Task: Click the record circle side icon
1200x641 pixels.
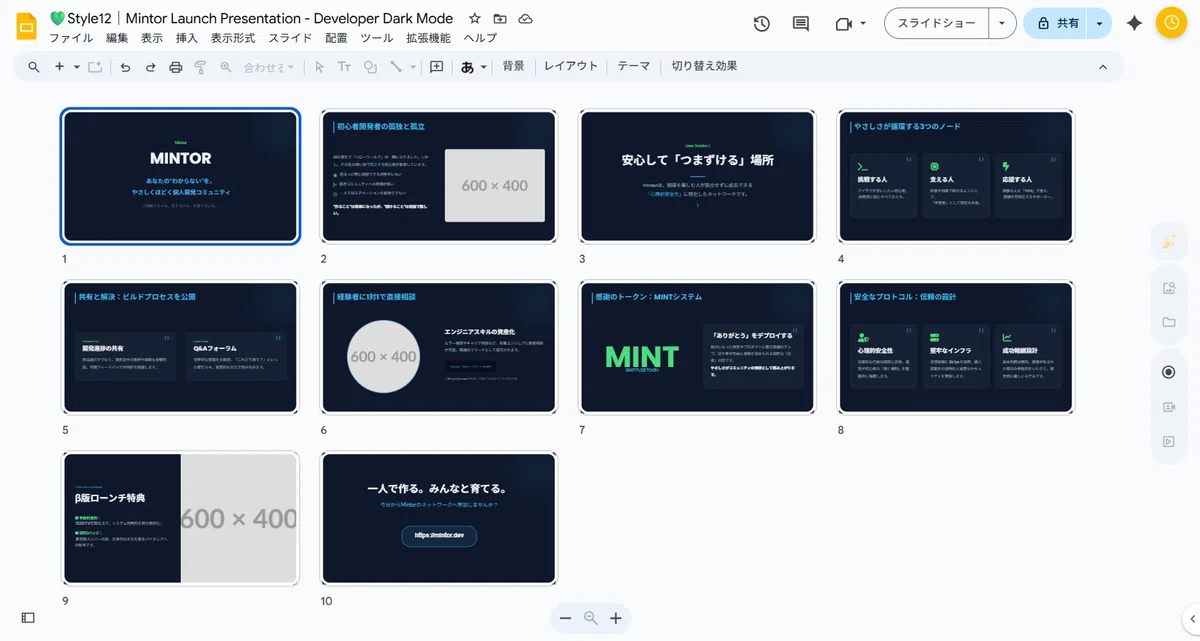Action: pos(1168,372)
